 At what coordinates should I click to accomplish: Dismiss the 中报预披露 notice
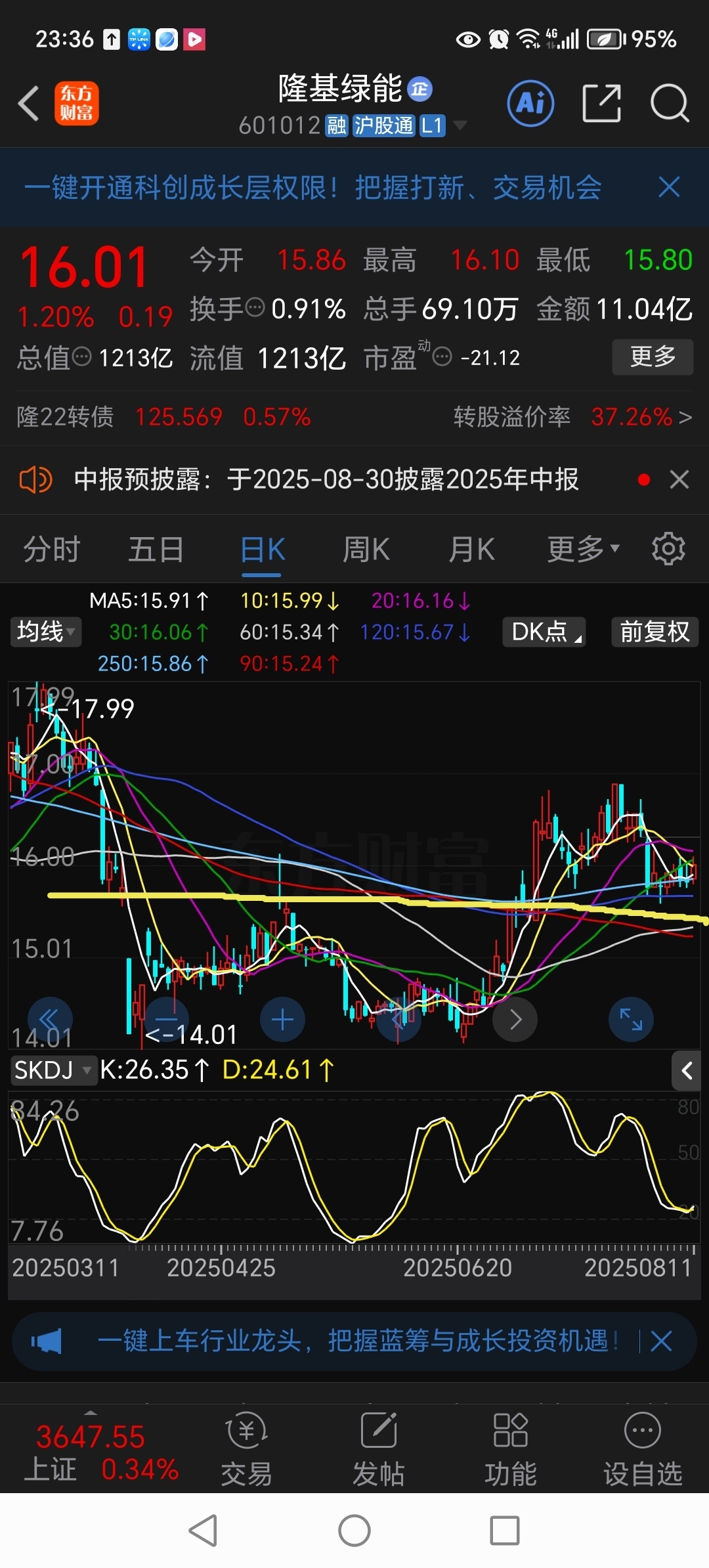[679, 479]
